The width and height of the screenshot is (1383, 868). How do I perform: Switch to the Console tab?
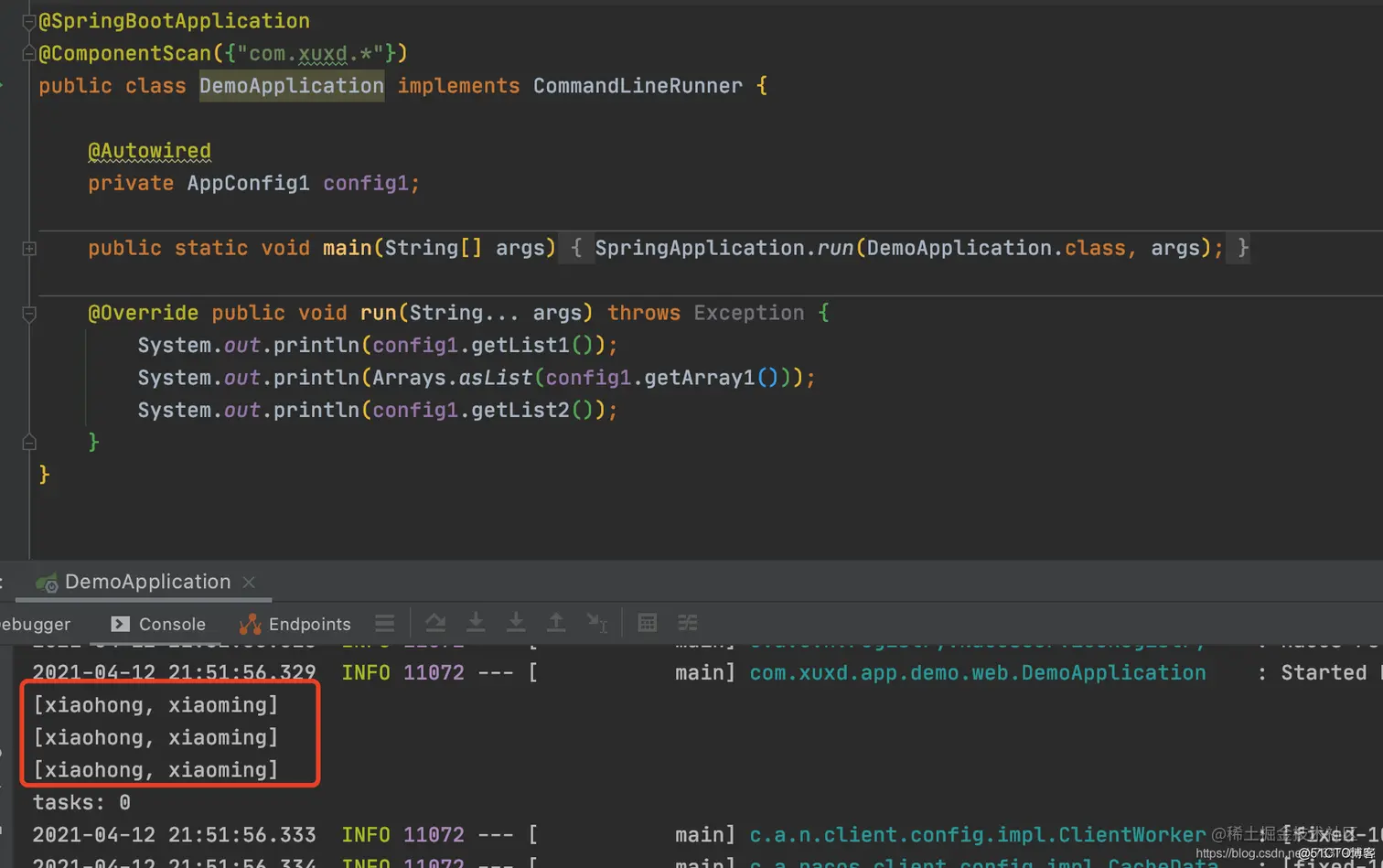tap(158, 624)
